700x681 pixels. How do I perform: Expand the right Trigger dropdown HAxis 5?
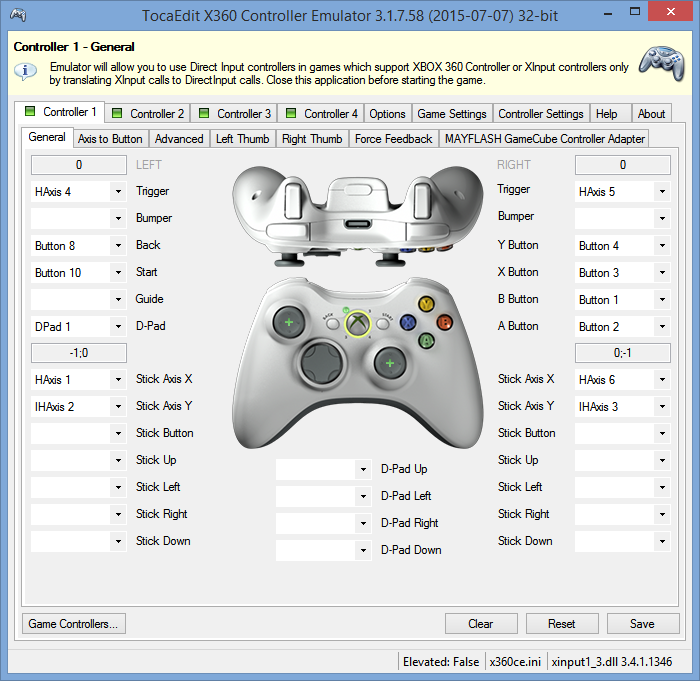(662, 192)
